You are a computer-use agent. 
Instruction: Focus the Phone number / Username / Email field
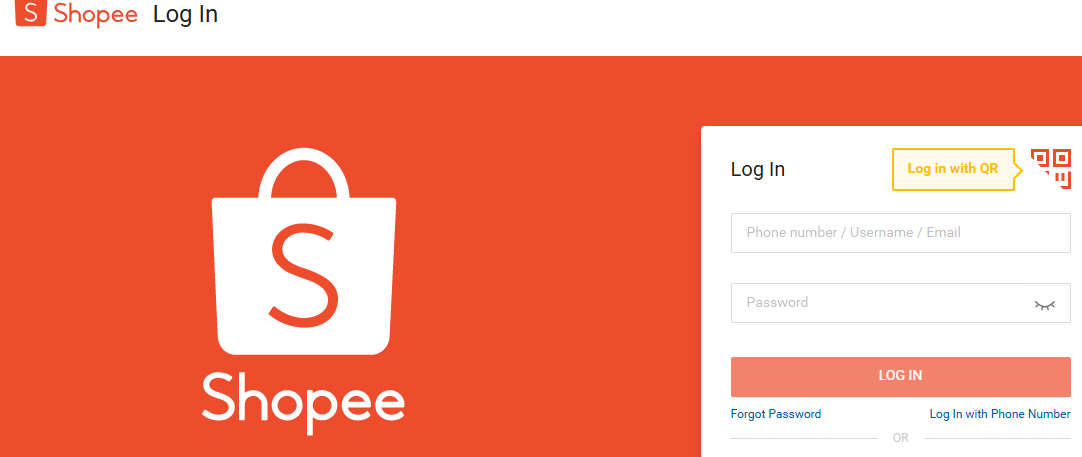[901, 233]
